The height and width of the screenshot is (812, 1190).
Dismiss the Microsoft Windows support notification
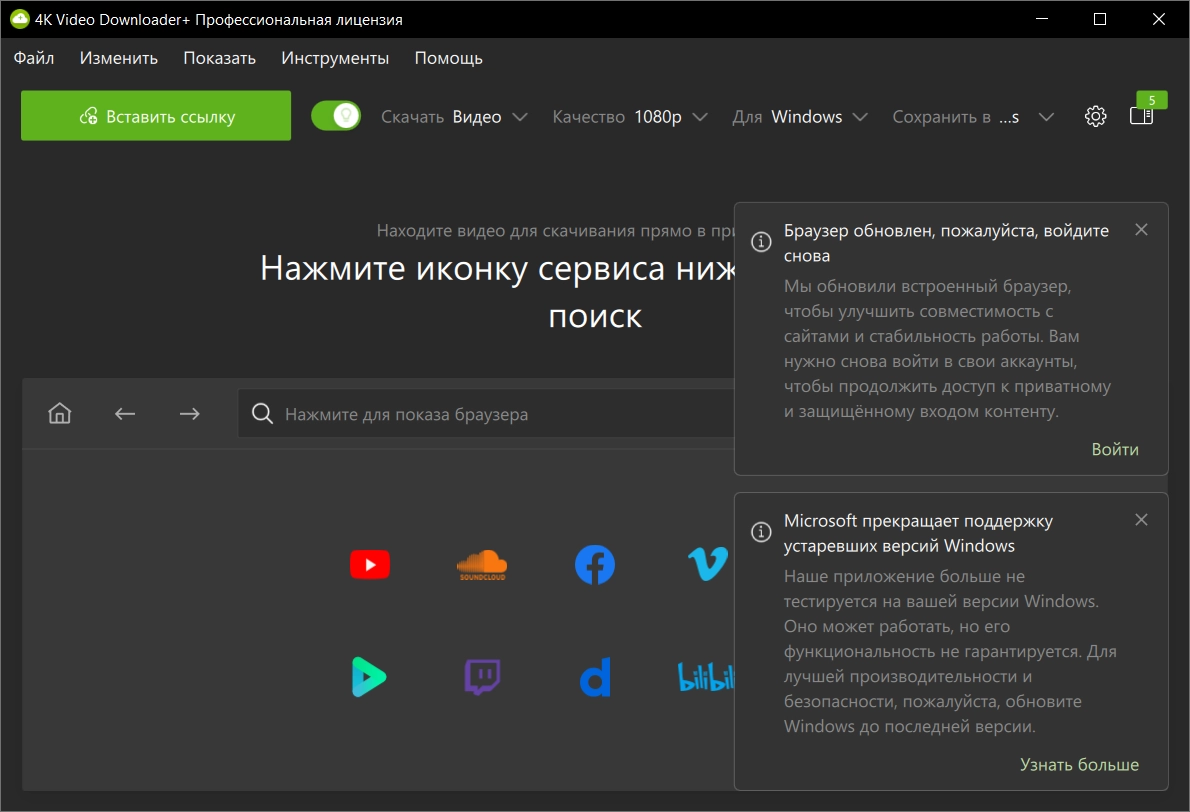(x=1141, y=520)
